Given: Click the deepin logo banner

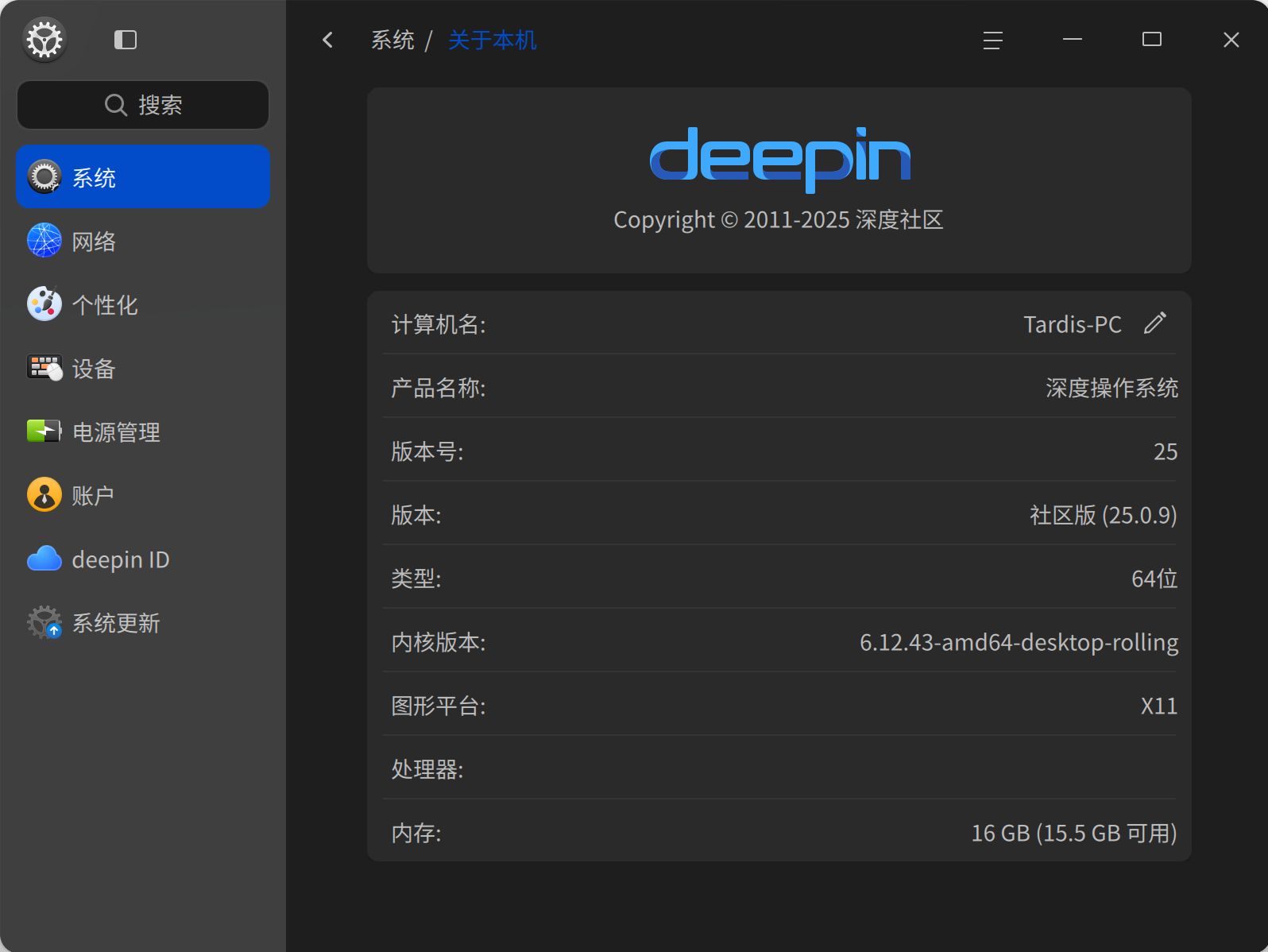Looking at the screenshot, I should 779,159.
